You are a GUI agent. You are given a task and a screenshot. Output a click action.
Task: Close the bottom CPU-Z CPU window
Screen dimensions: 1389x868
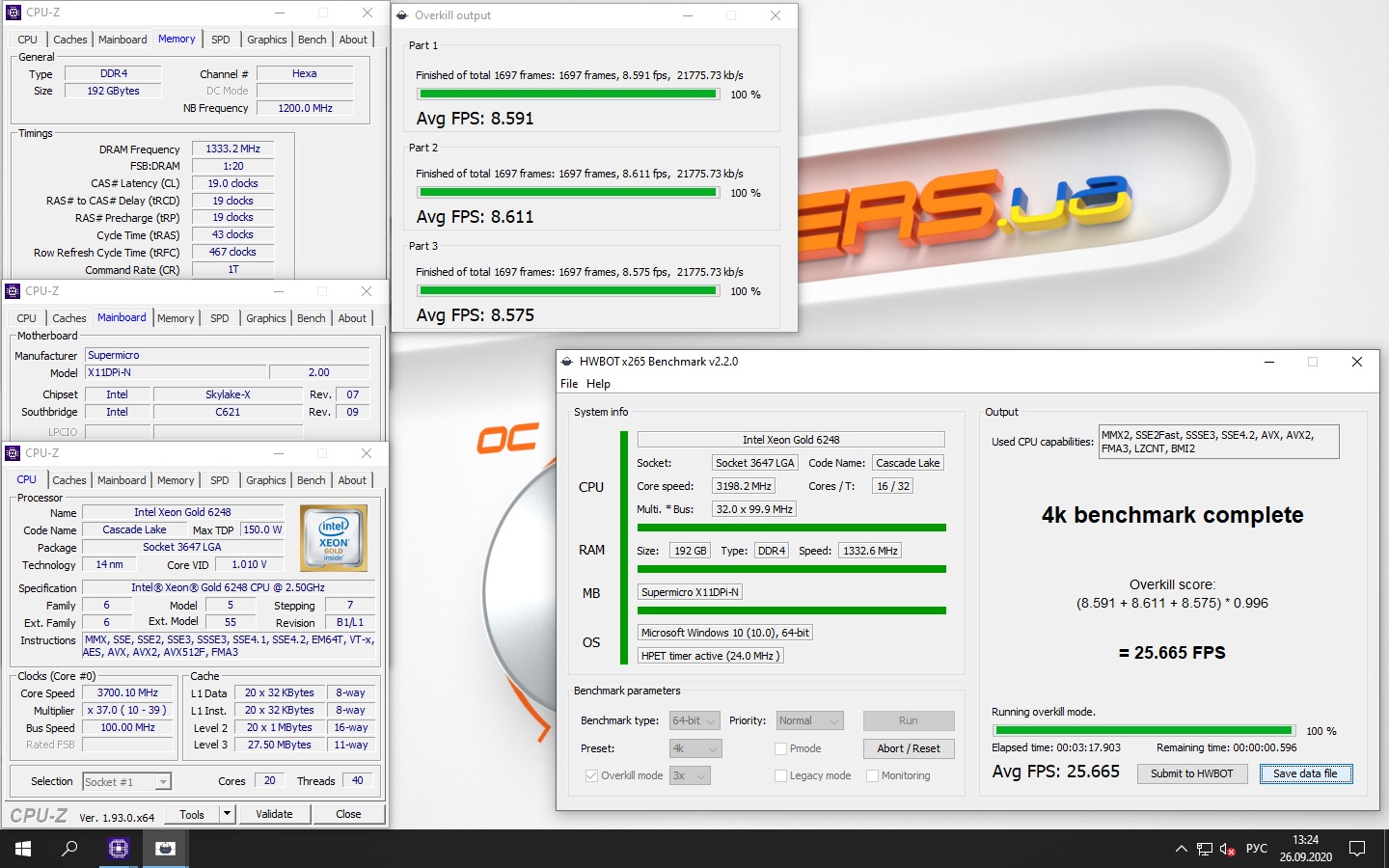pyautogui.click(x=367, y=453)
